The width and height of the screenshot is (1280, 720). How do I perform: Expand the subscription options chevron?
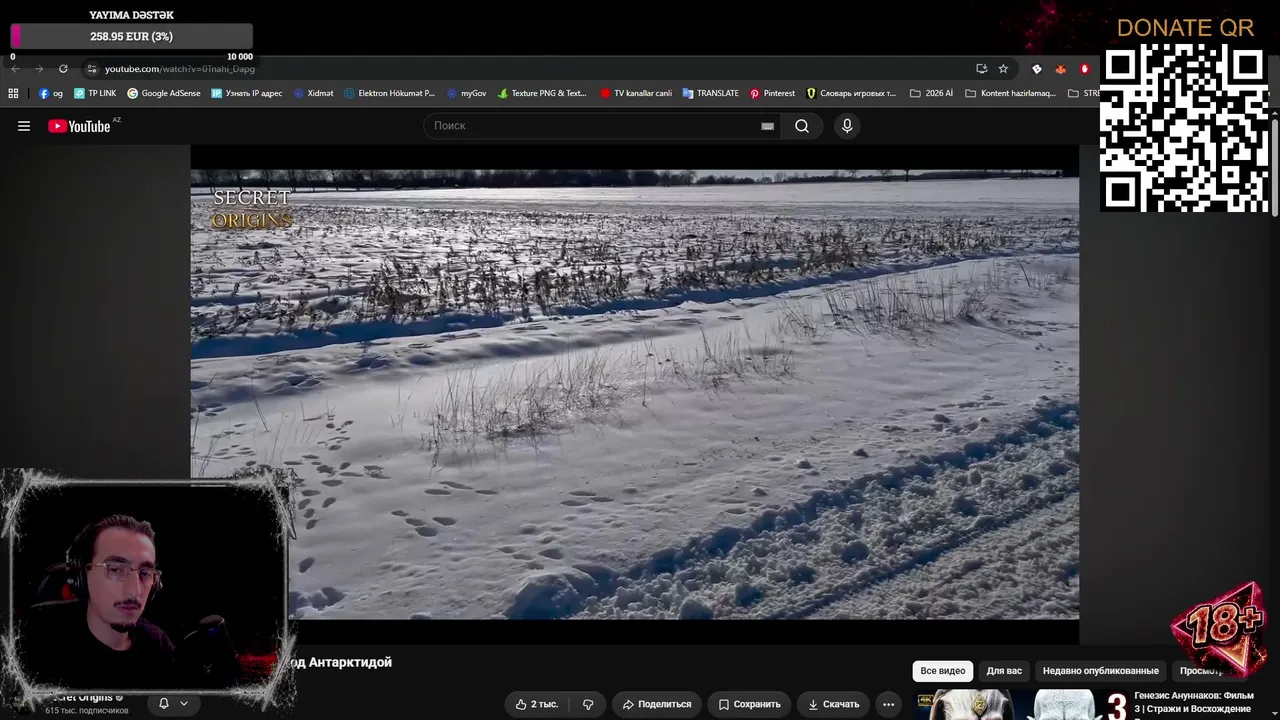pos(184,703)
